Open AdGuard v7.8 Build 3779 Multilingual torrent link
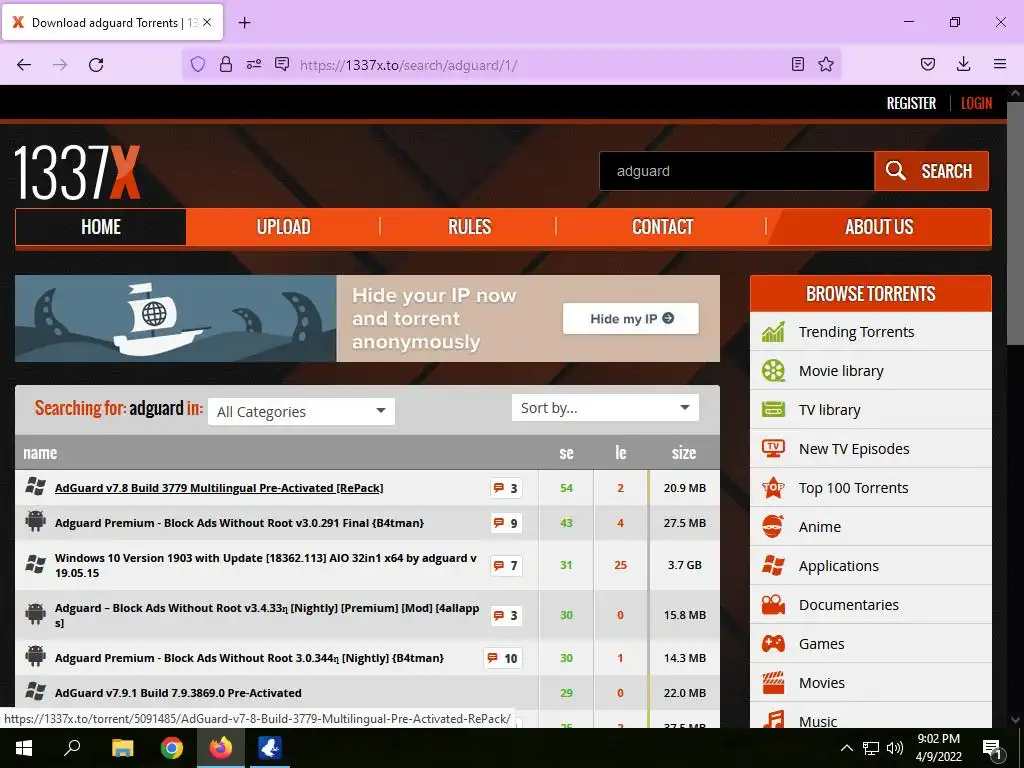This screenshot has width=1024, height=768. click(219, 488)
